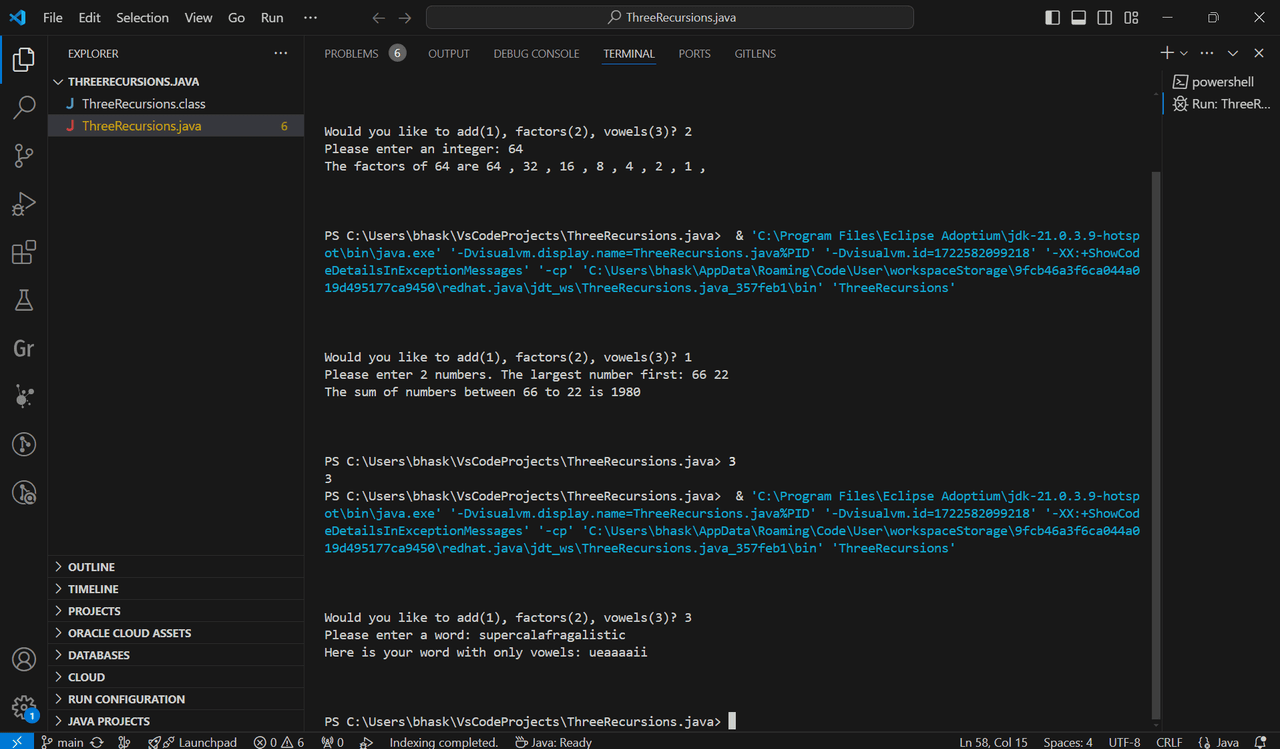
Task: Open the Extensions view
Action: pos(23,252)
